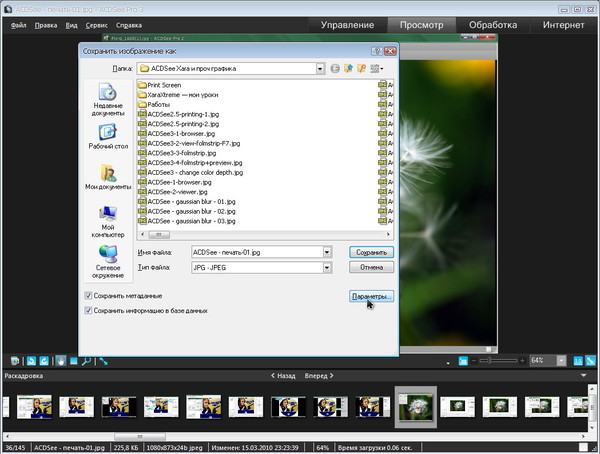Open the Правка menu
The width and height of the screenshot is (600, 454).
coord(46,25)
